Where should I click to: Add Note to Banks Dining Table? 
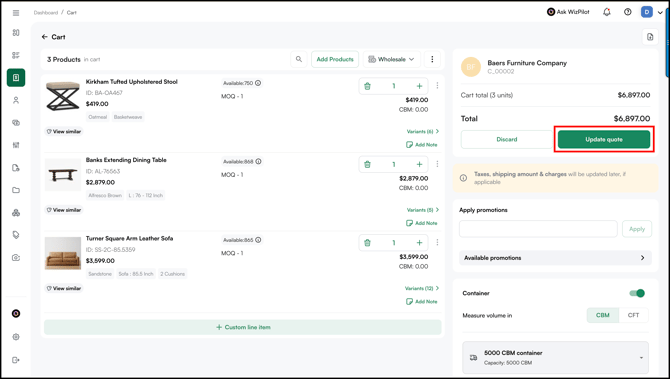click(x=421, y=223)
